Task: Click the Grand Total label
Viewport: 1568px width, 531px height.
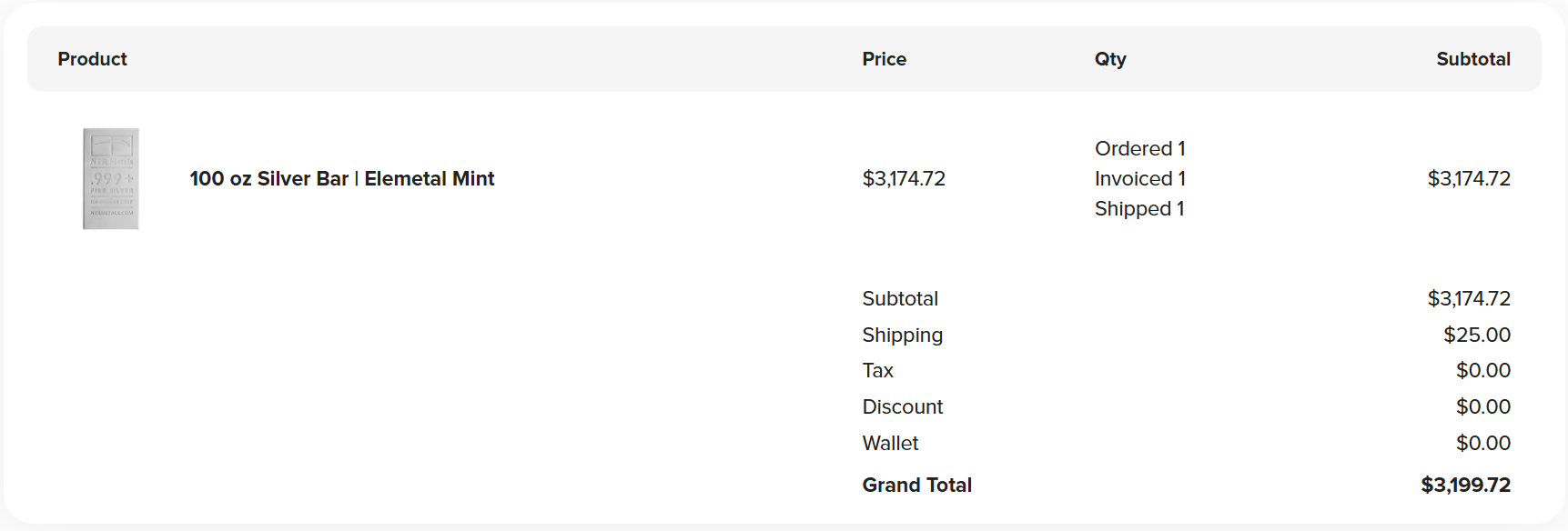Action: click(x=916, y=486)
